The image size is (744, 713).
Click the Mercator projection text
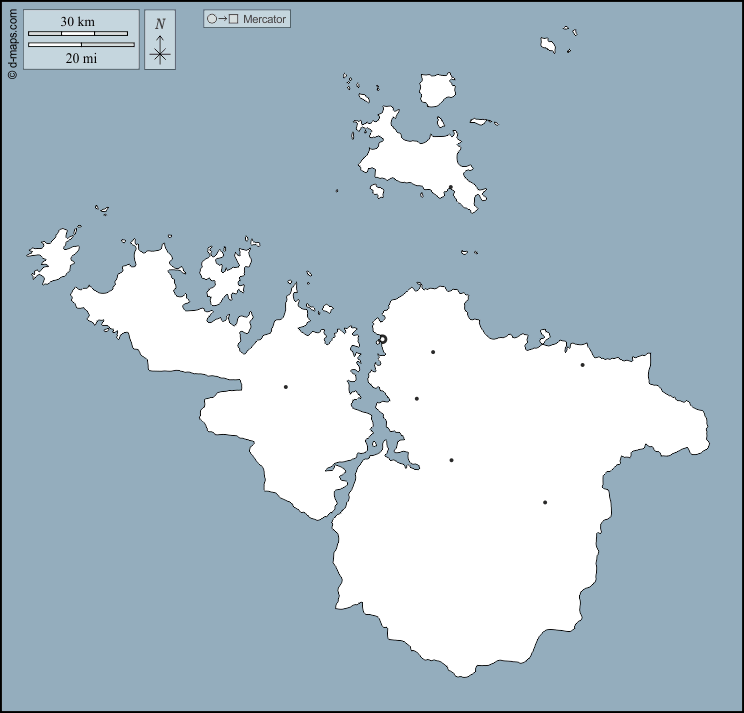(265, 19)
